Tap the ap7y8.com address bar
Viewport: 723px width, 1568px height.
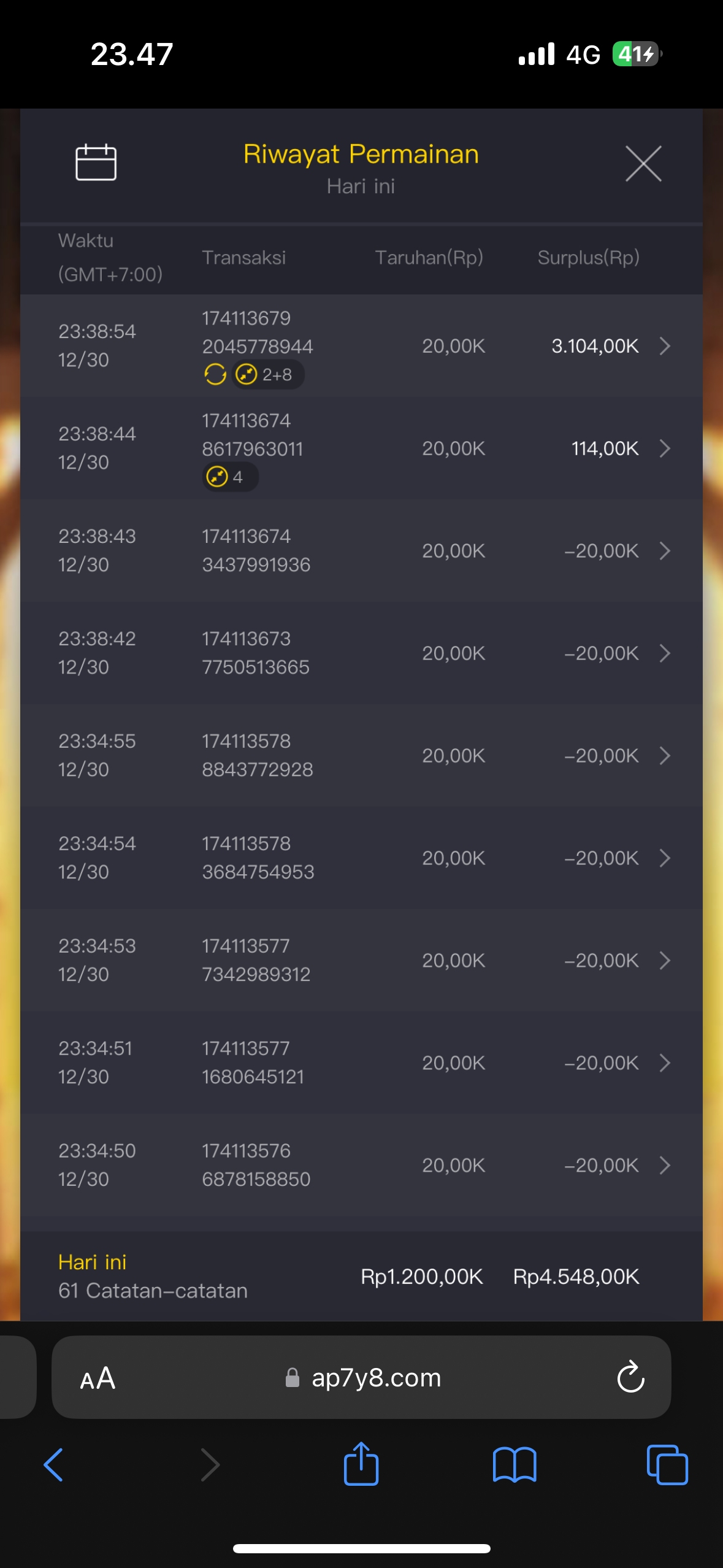[x=375, y=1378]
